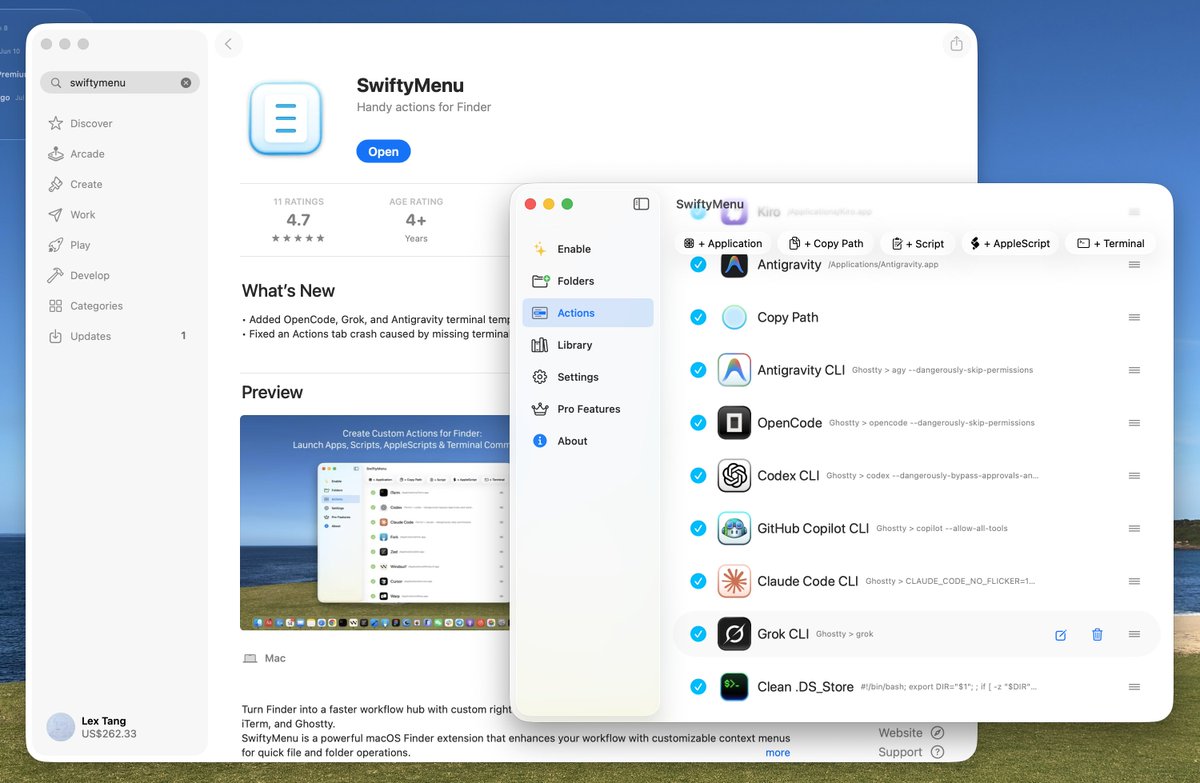This screenshot has width=1200, height=783.
Task: Expand the description with the more link
Action: (x=778, y=752)
